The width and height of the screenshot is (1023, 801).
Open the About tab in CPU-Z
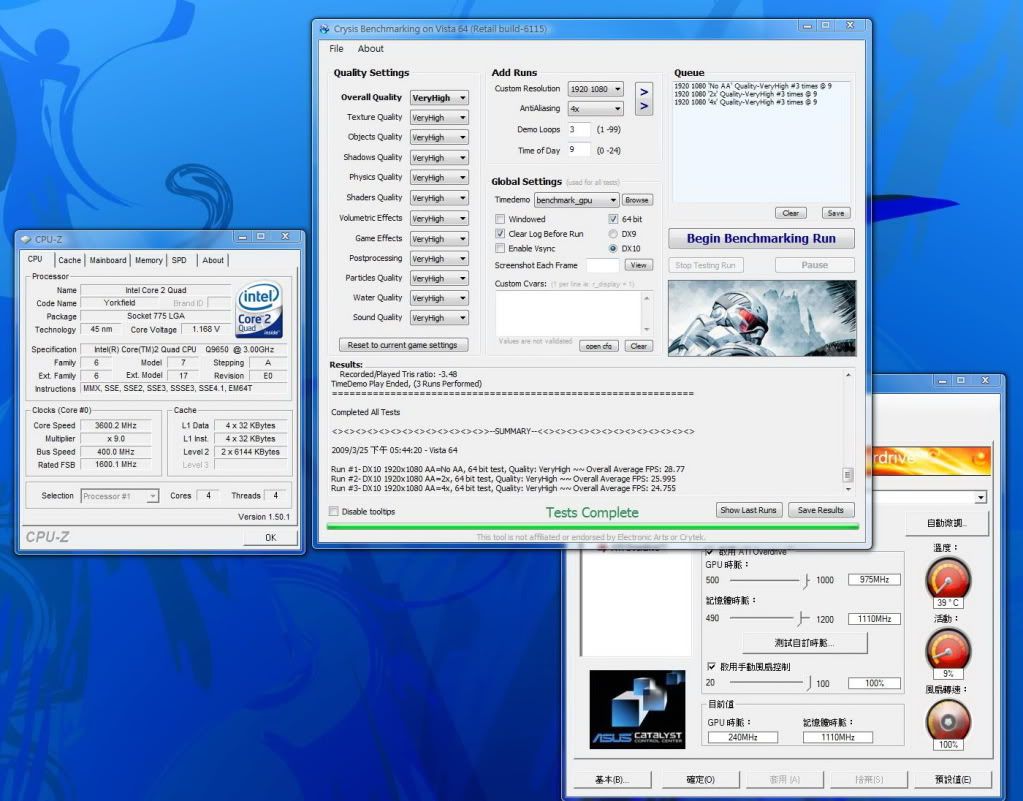click(213, 260)
